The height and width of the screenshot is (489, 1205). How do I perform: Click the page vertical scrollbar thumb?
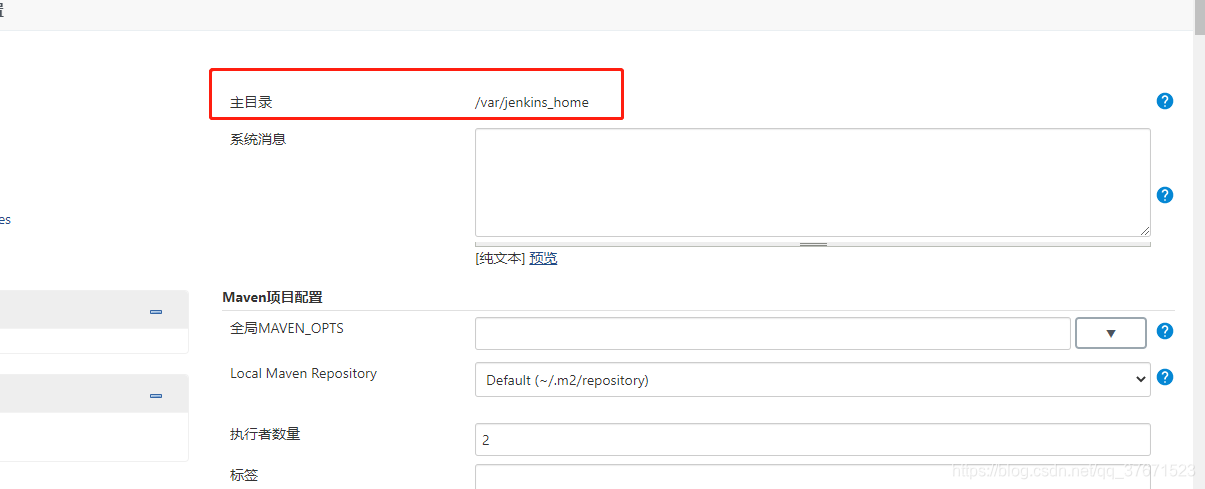pyautogui.click(x=1198, y=18)
